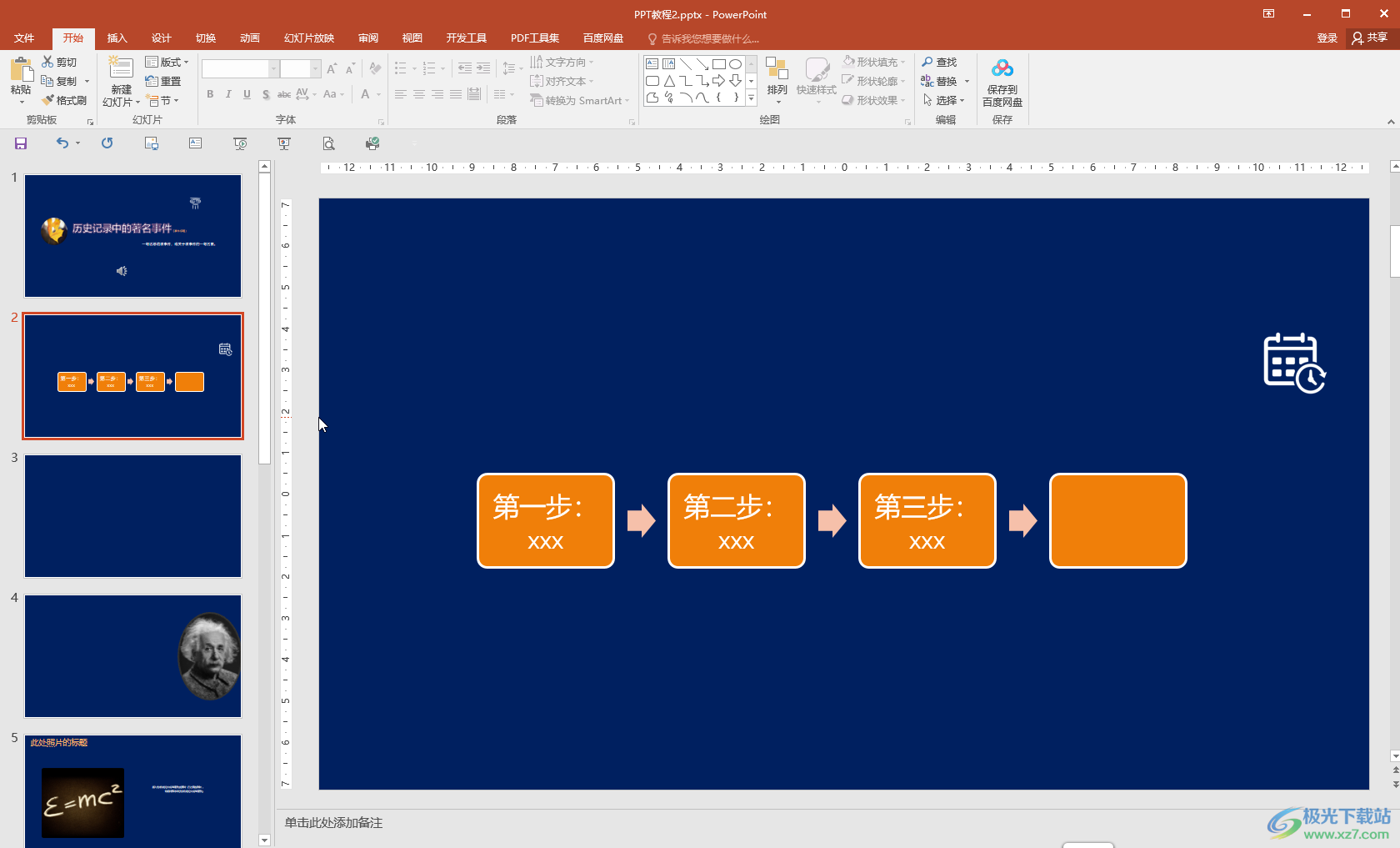Viewport: 1400px width, 848px height.
Task: Click the Undo arrow icon
Action: tap(62, 143)
